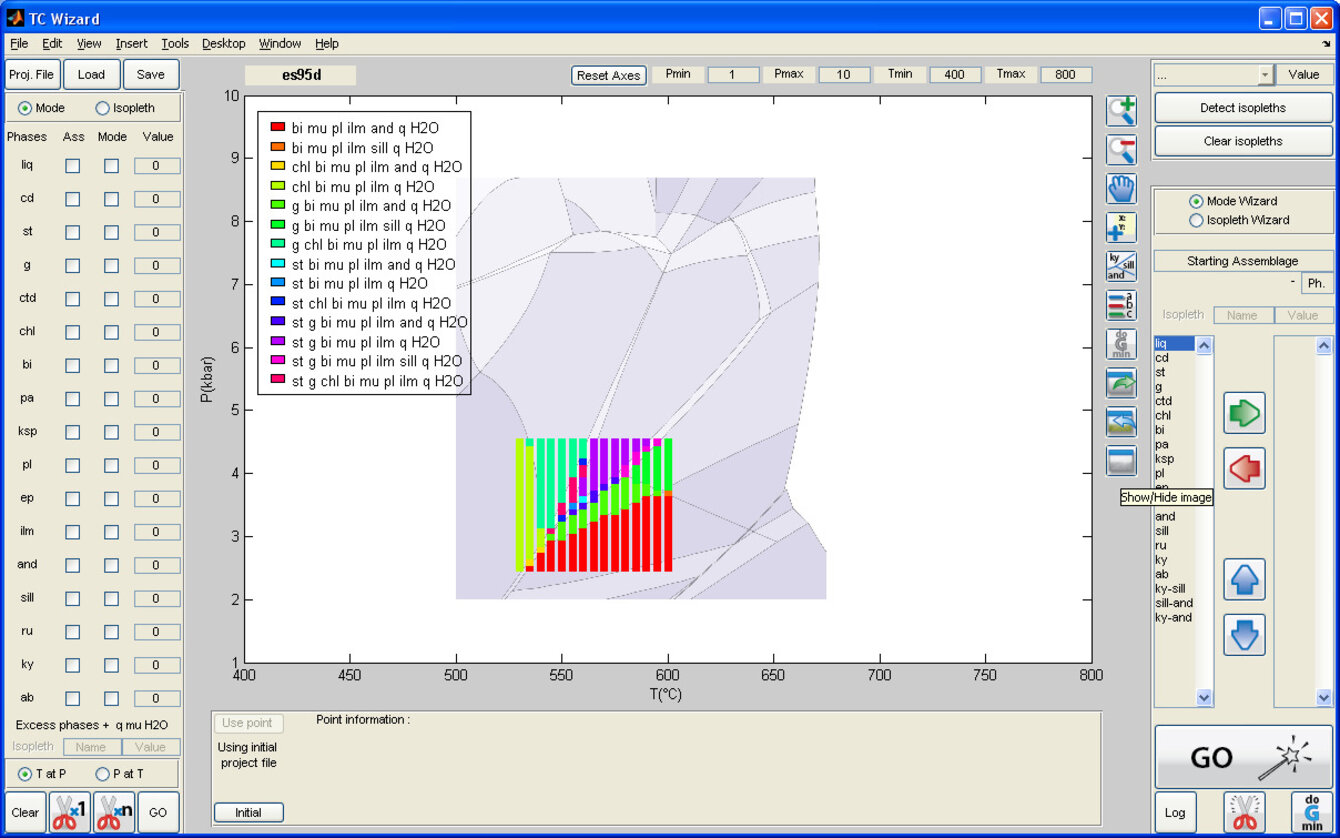Click the scissors x1 button

point(70,812)
